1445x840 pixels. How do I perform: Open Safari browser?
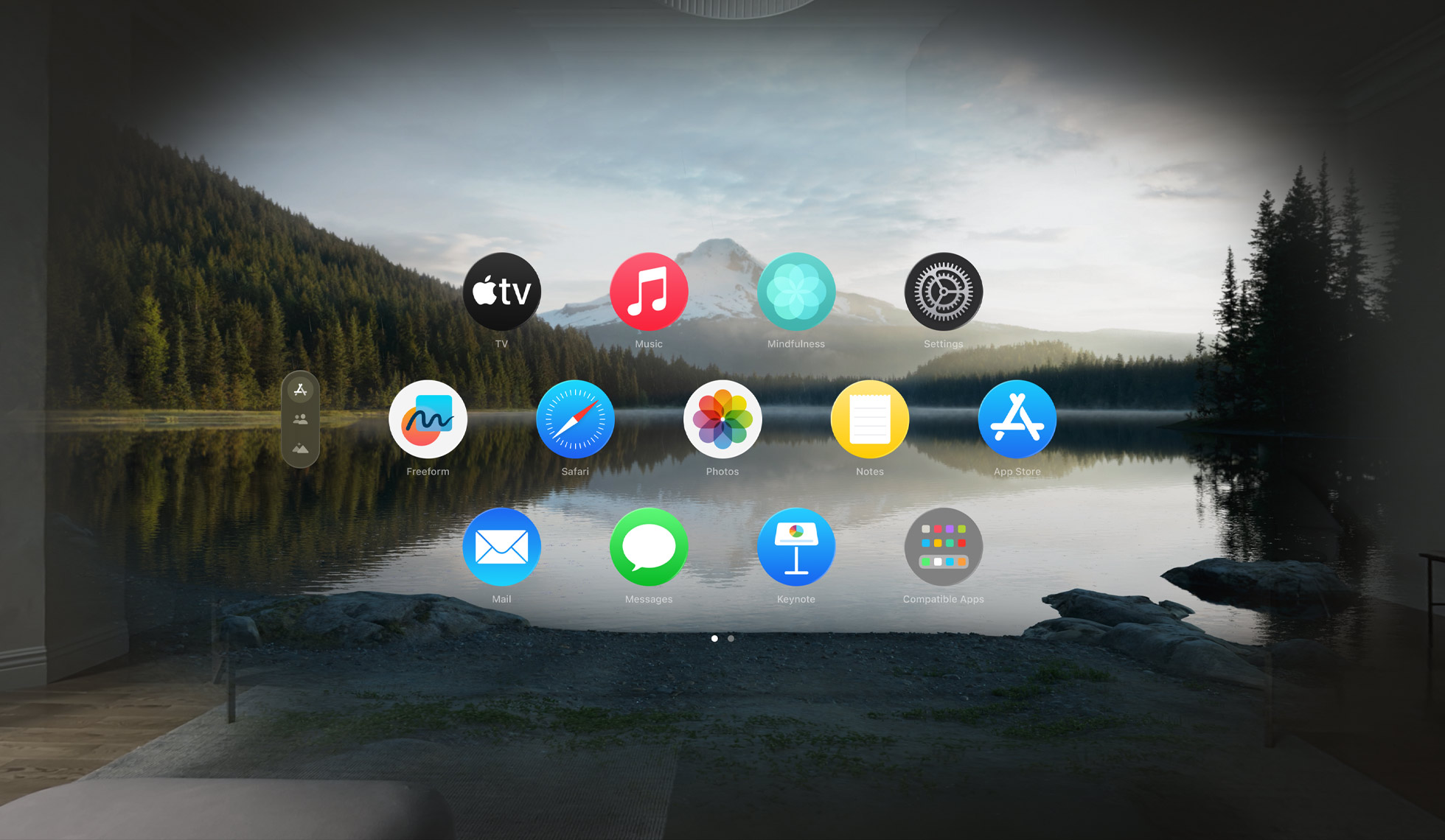576,425
